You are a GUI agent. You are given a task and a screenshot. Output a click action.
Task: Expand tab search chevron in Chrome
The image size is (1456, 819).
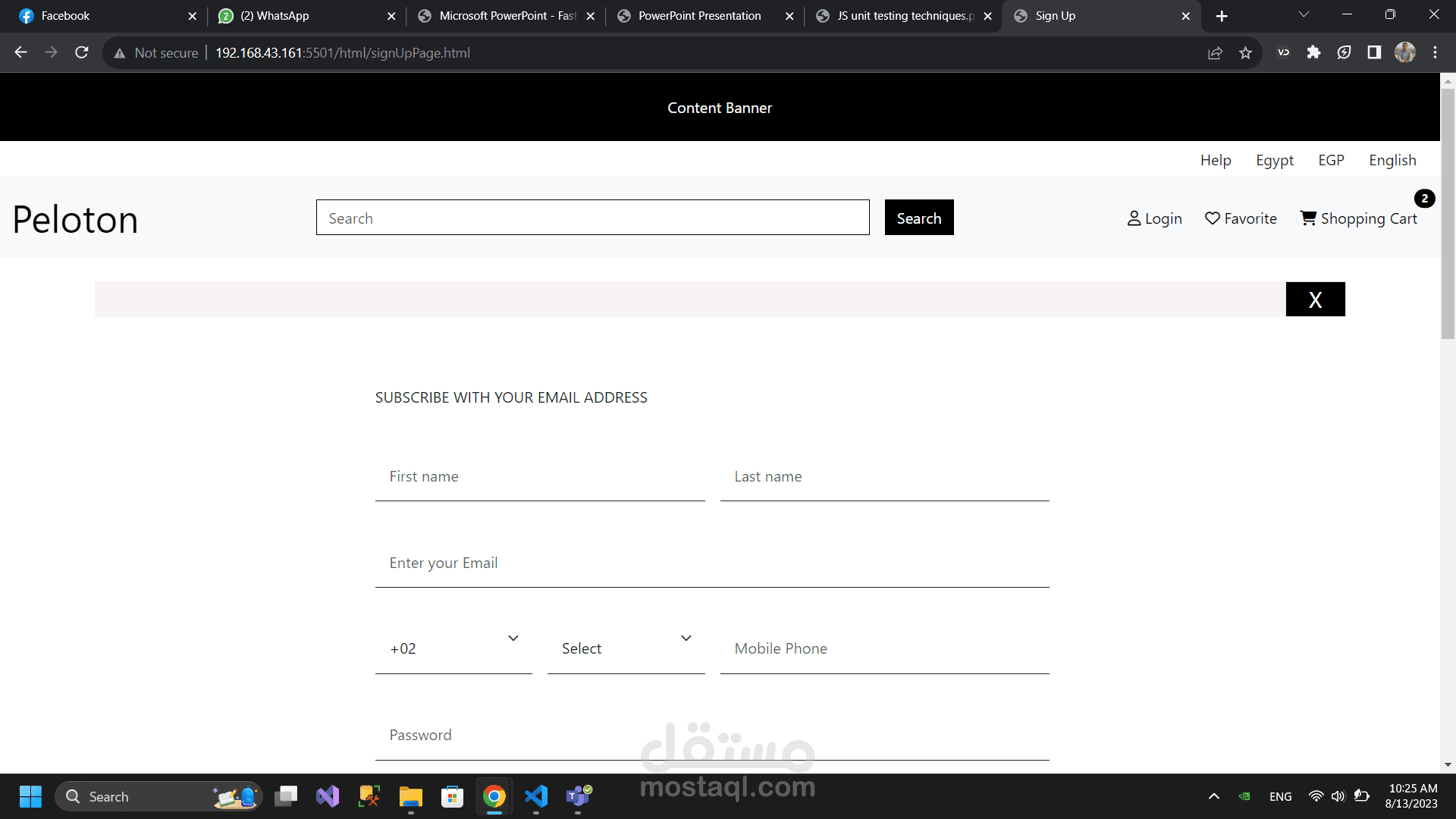coord(1304,15)
